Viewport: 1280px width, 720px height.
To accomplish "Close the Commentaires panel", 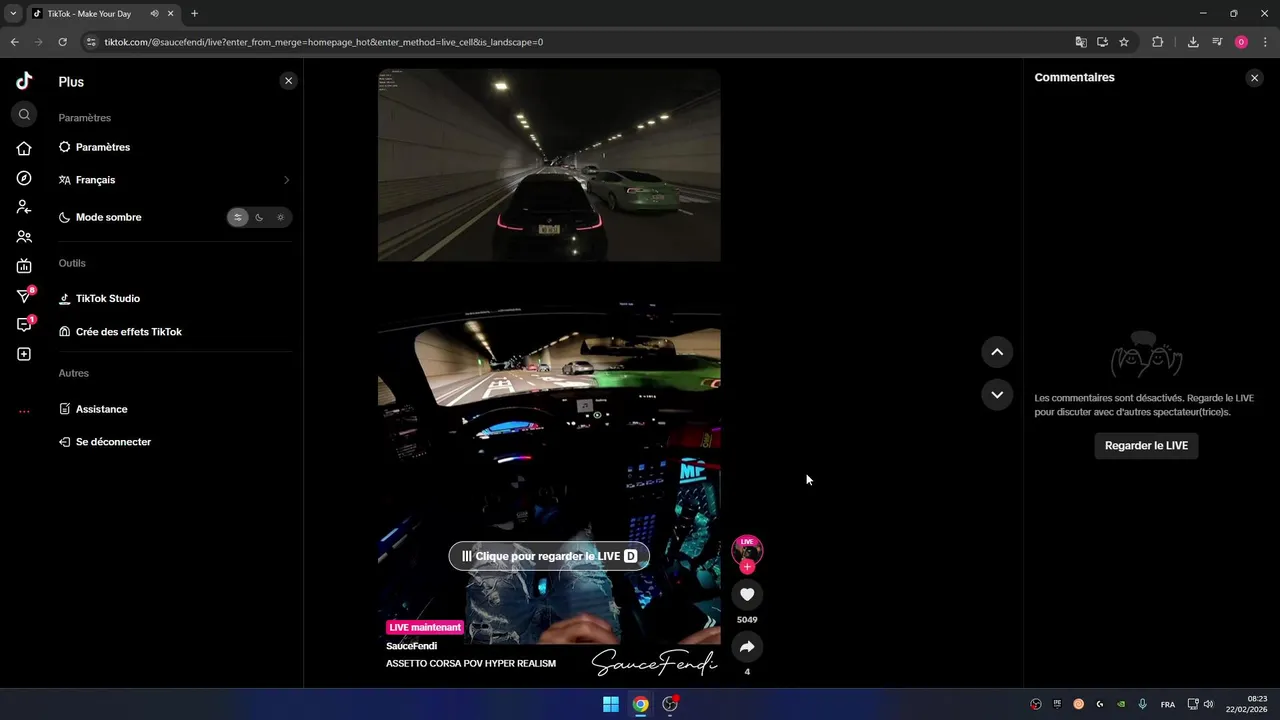I will (x=1254, y=78).
